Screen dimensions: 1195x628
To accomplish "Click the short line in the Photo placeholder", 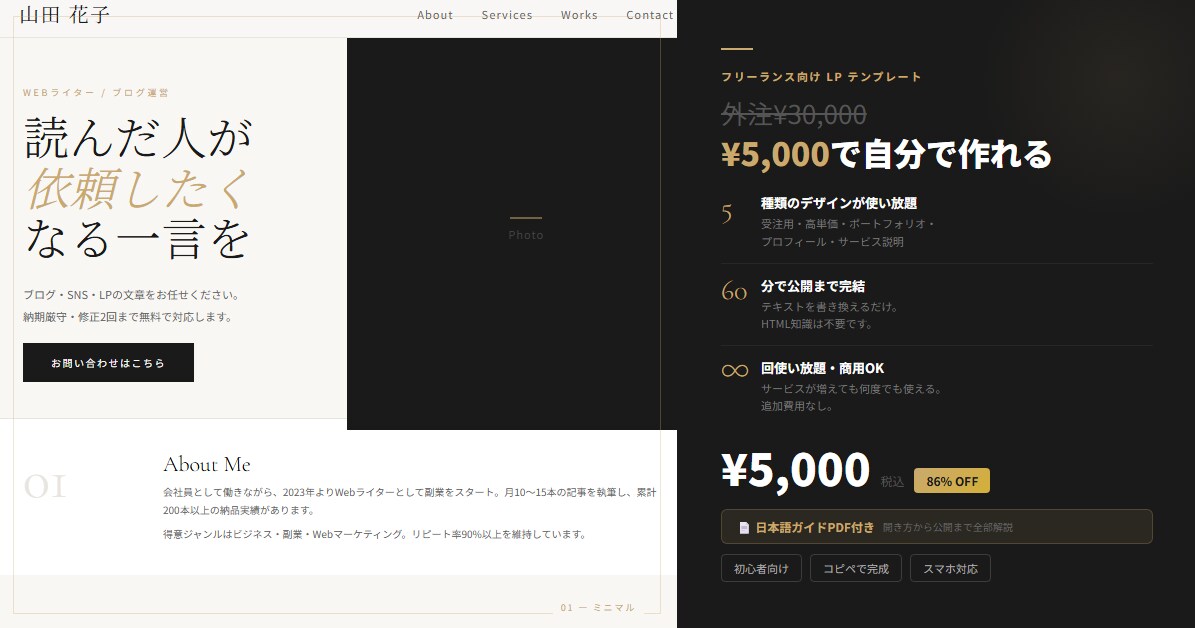I will pos(527,218).
